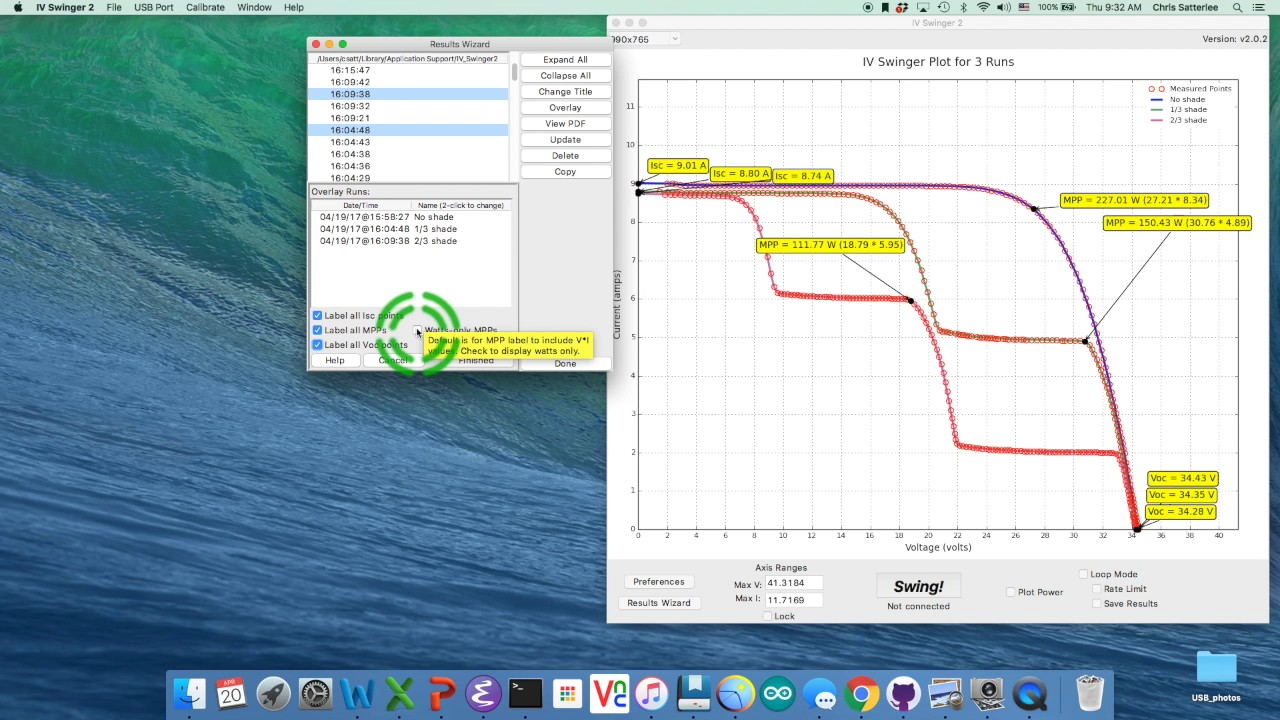
Task: Open the blue book app in dock
Action: [x=693, y=693]
